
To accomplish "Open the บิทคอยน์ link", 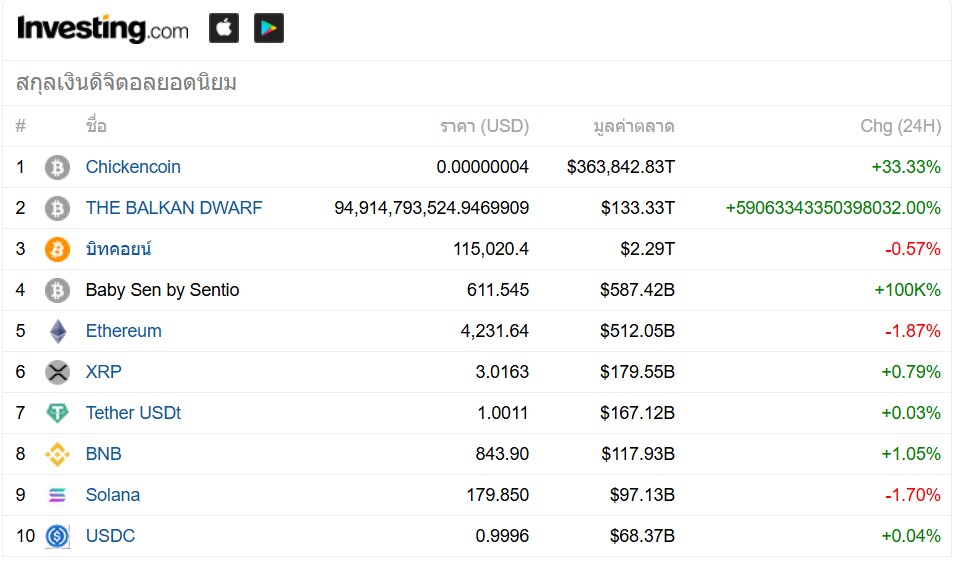I will click(x=118, y=249).
